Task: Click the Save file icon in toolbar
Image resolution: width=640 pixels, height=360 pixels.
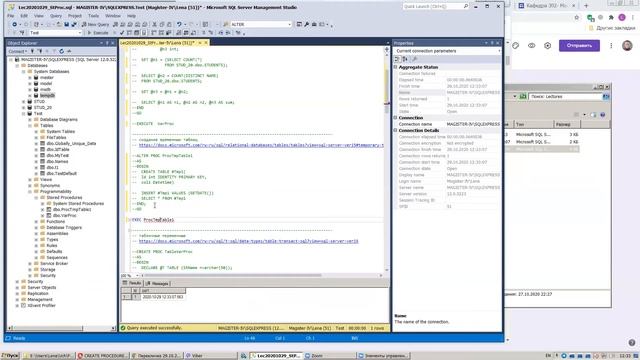Action: click(67, 24)
